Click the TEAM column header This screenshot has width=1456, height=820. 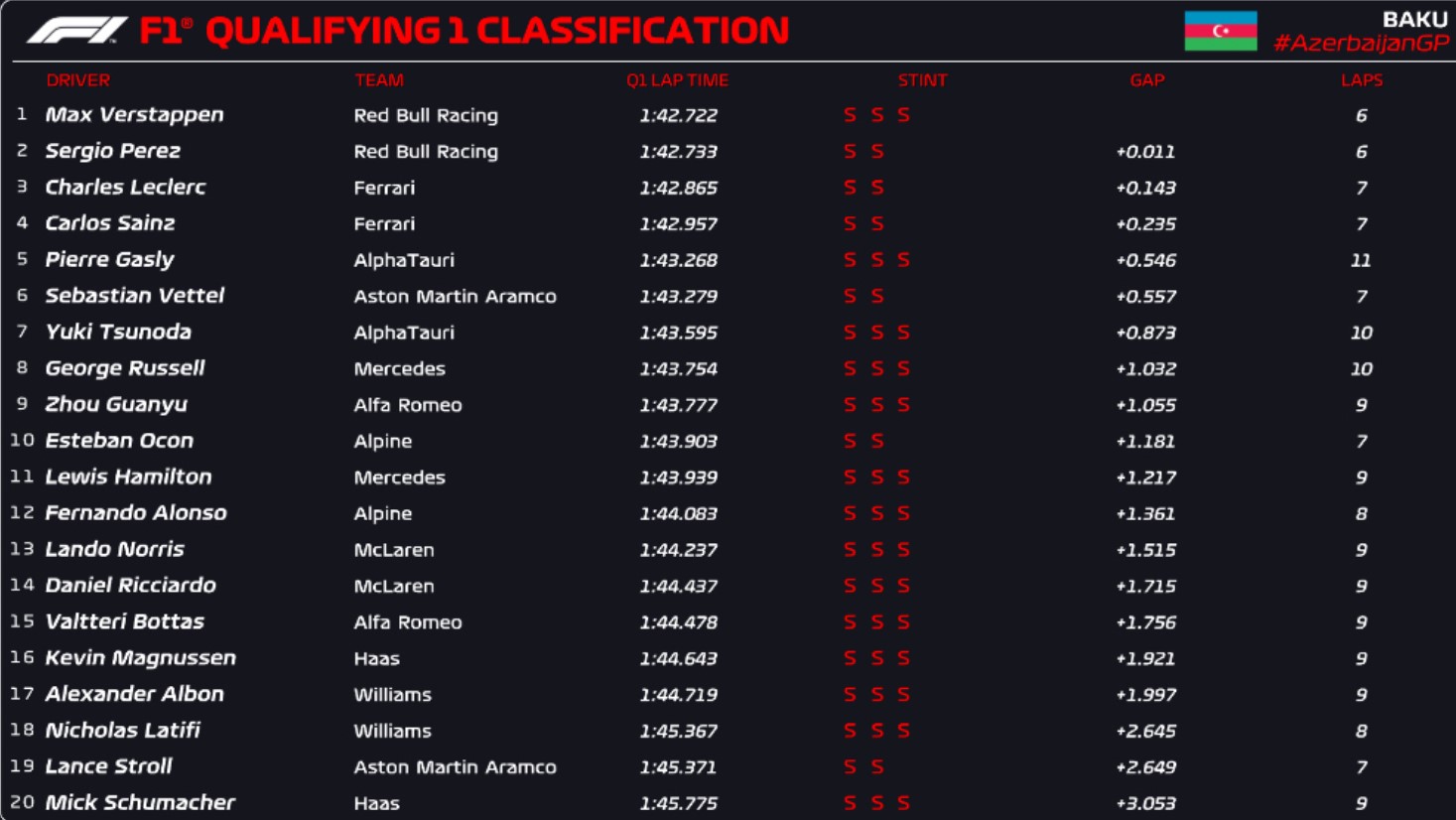[x=379, y=80]
